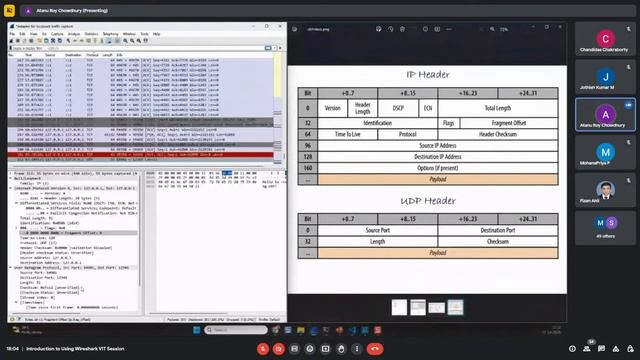
Task: Select Chandidas Chakraborty participant tile
Action: point(605,40)
